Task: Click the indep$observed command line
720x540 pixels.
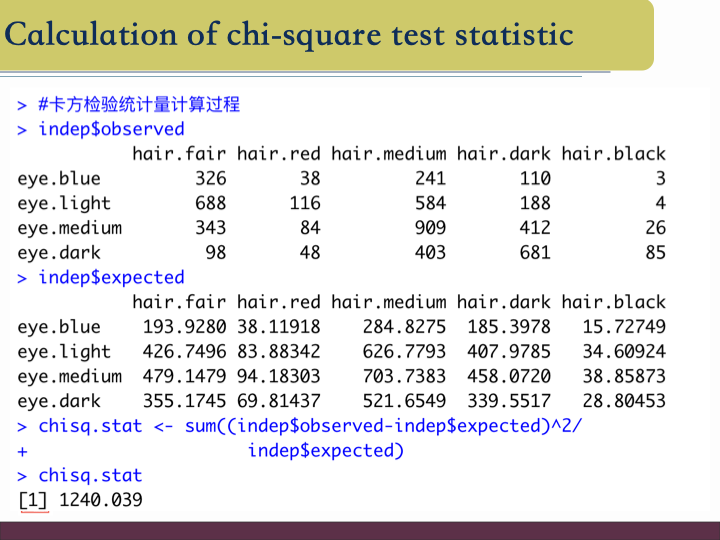Action: point(110,129)
